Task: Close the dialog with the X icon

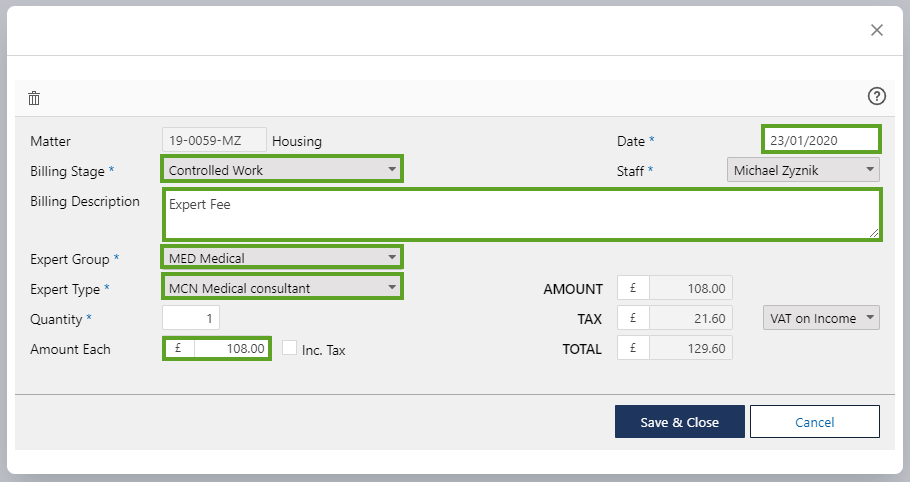Action: point(876,30)
